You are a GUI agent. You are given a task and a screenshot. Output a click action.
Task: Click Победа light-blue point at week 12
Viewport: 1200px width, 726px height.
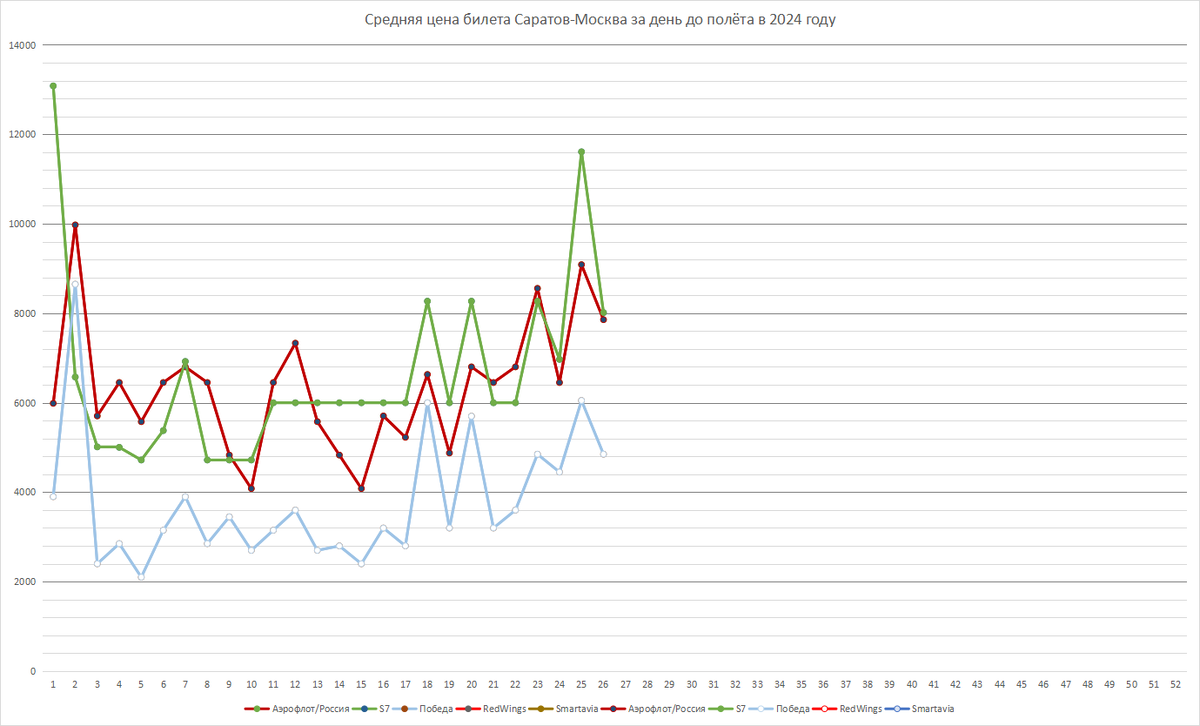coord(295,511)
